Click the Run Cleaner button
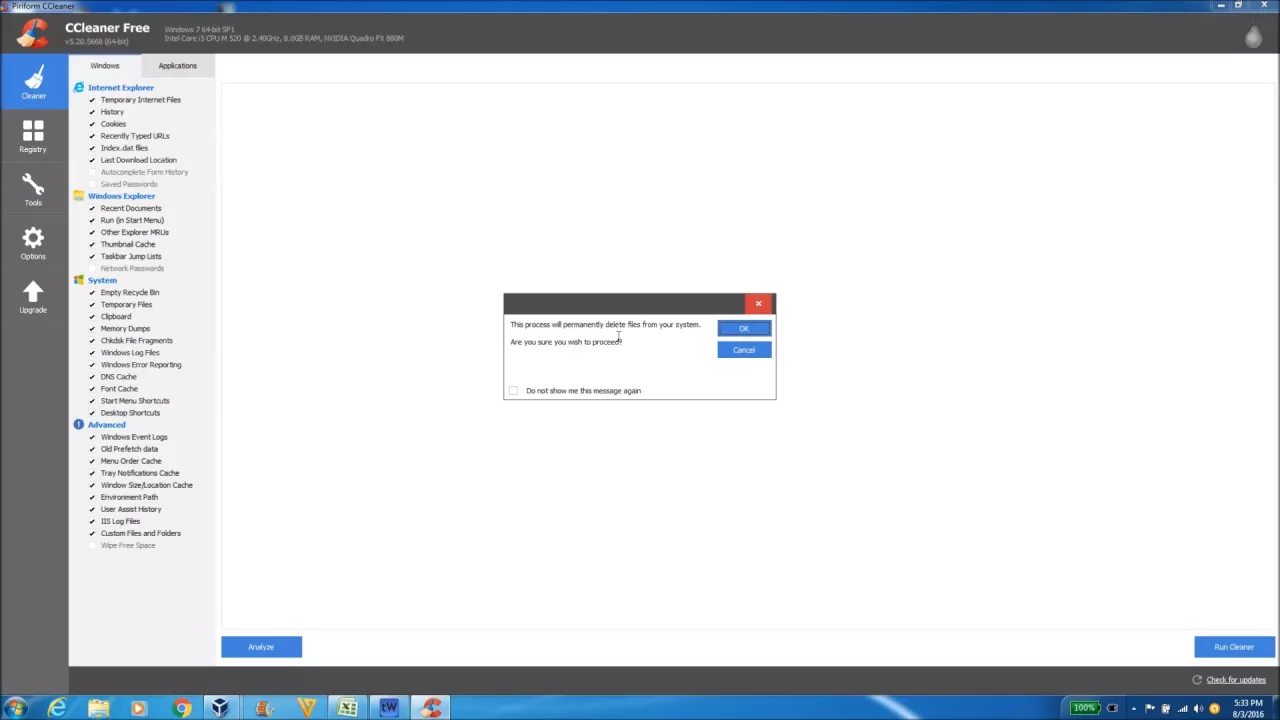 (x=1234, y=647)
